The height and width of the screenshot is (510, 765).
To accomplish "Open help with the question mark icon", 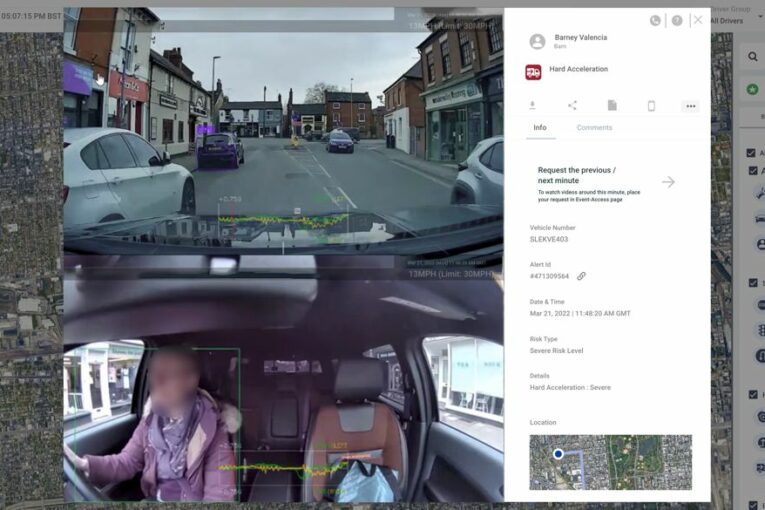I will point(677,20).
